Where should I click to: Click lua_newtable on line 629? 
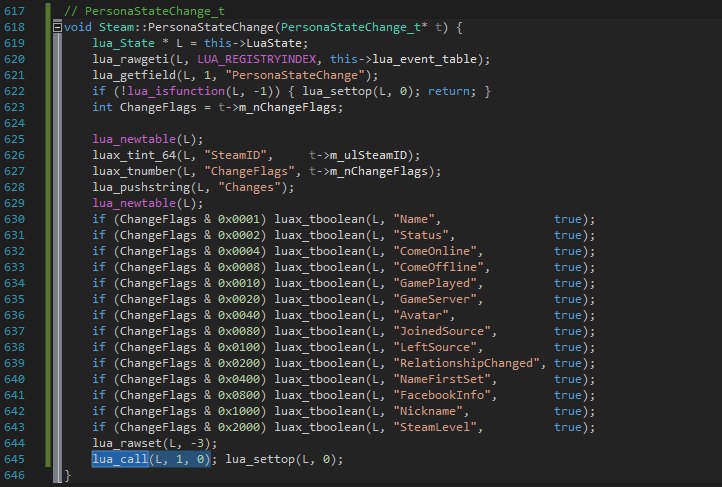click(134, 203)
